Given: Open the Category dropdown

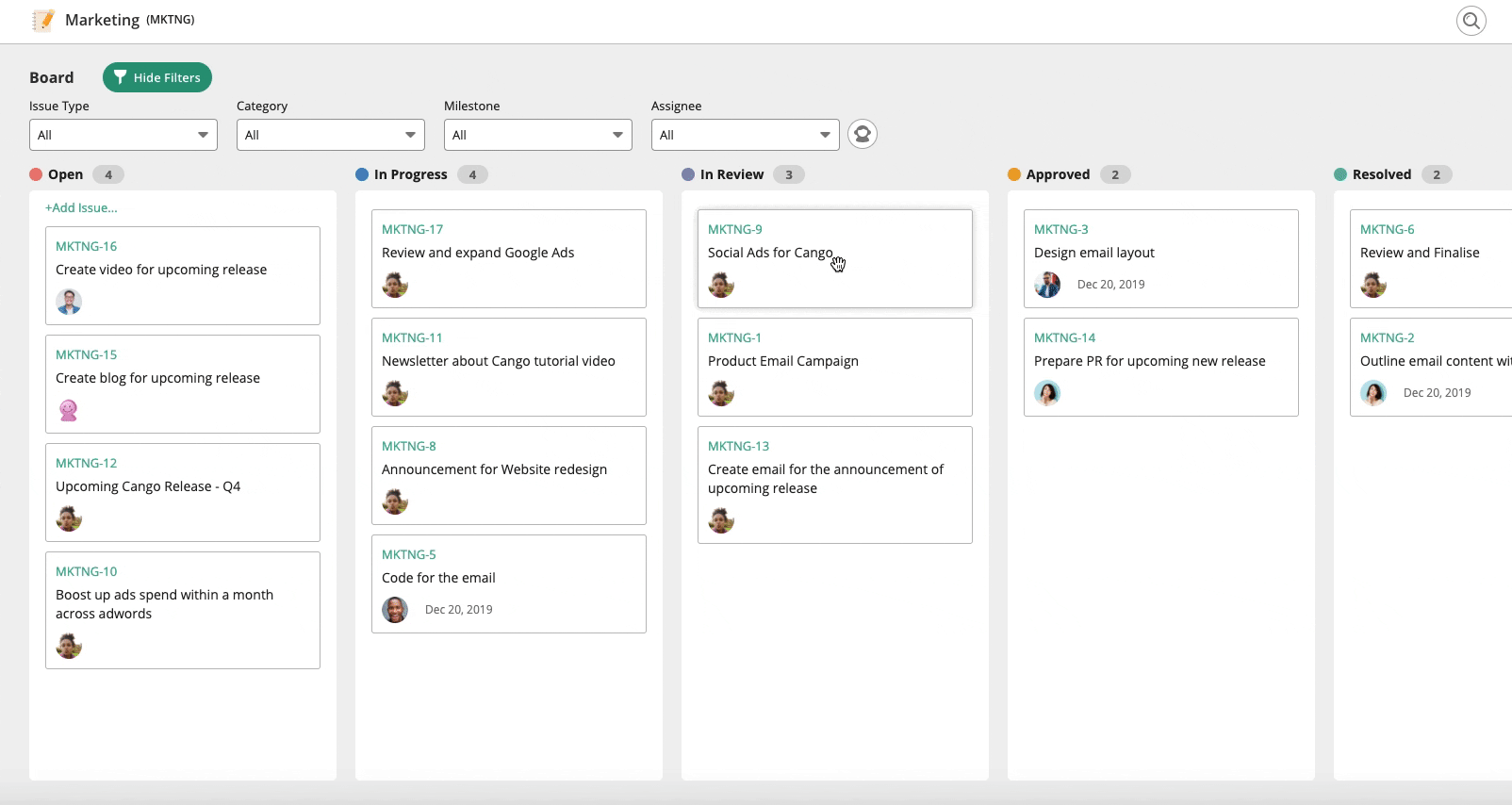Looking at the screenshot, I should point(331,135).
